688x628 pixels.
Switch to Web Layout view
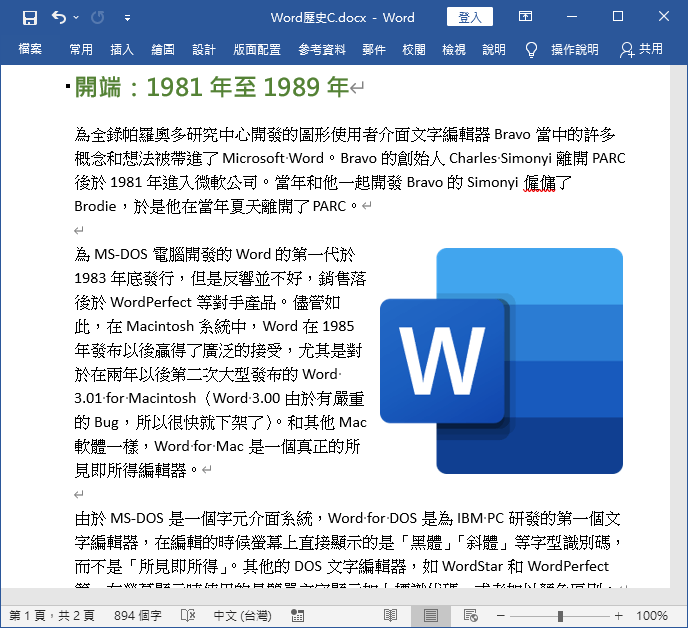470,616
